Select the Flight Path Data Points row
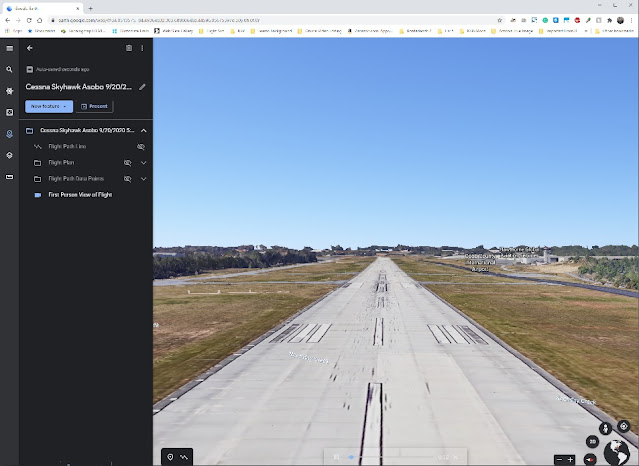639x466 pixels. click(86, 179)
